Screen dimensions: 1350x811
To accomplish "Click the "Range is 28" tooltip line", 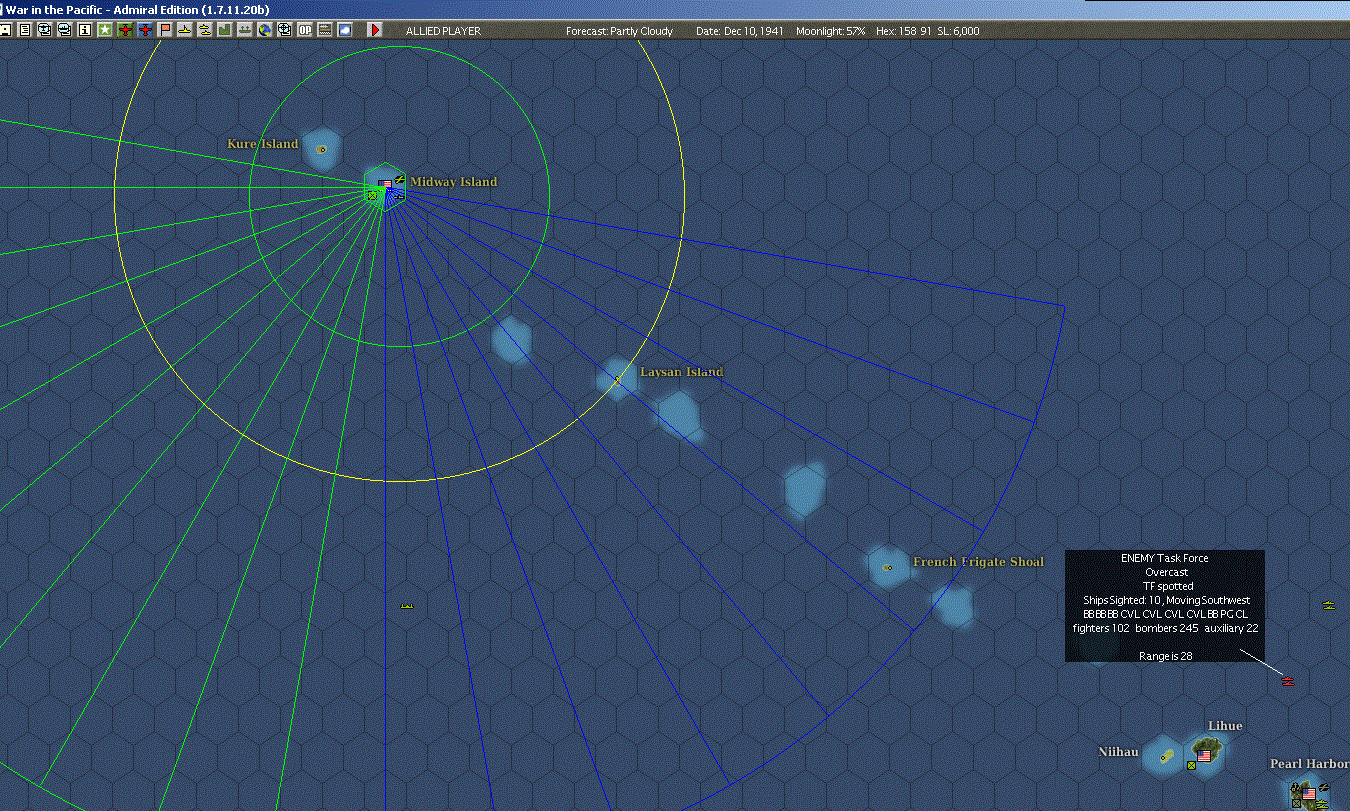I will point(1165,656).
